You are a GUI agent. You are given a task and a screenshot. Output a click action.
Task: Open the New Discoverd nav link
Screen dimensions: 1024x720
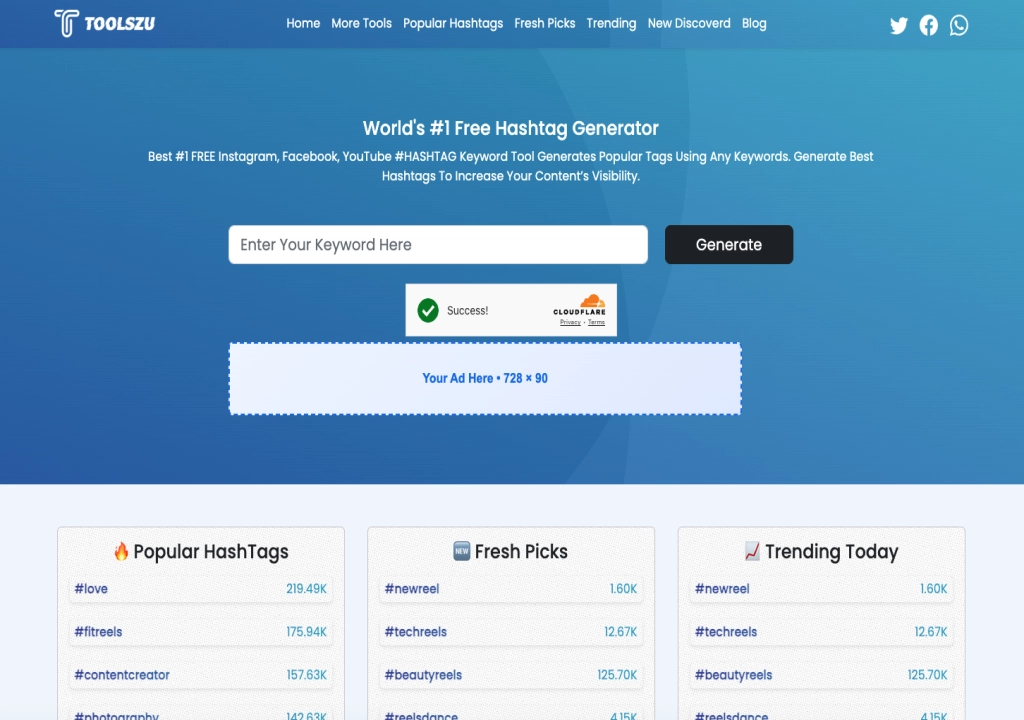689,23
